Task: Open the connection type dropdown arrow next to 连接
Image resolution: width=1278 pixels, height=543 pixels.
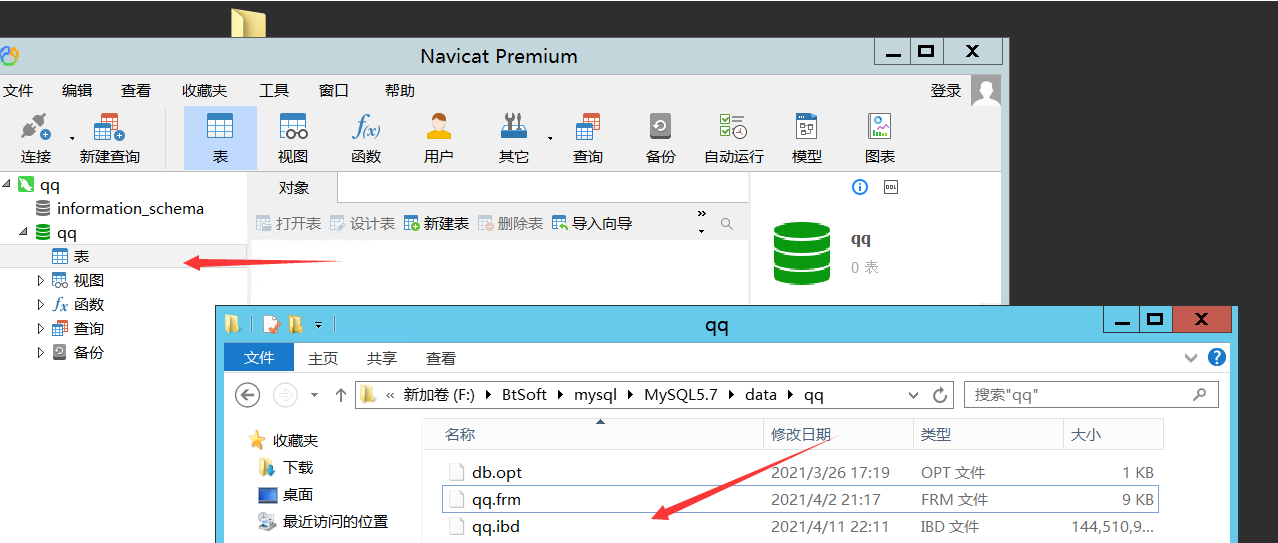Action: click(72, 138)
